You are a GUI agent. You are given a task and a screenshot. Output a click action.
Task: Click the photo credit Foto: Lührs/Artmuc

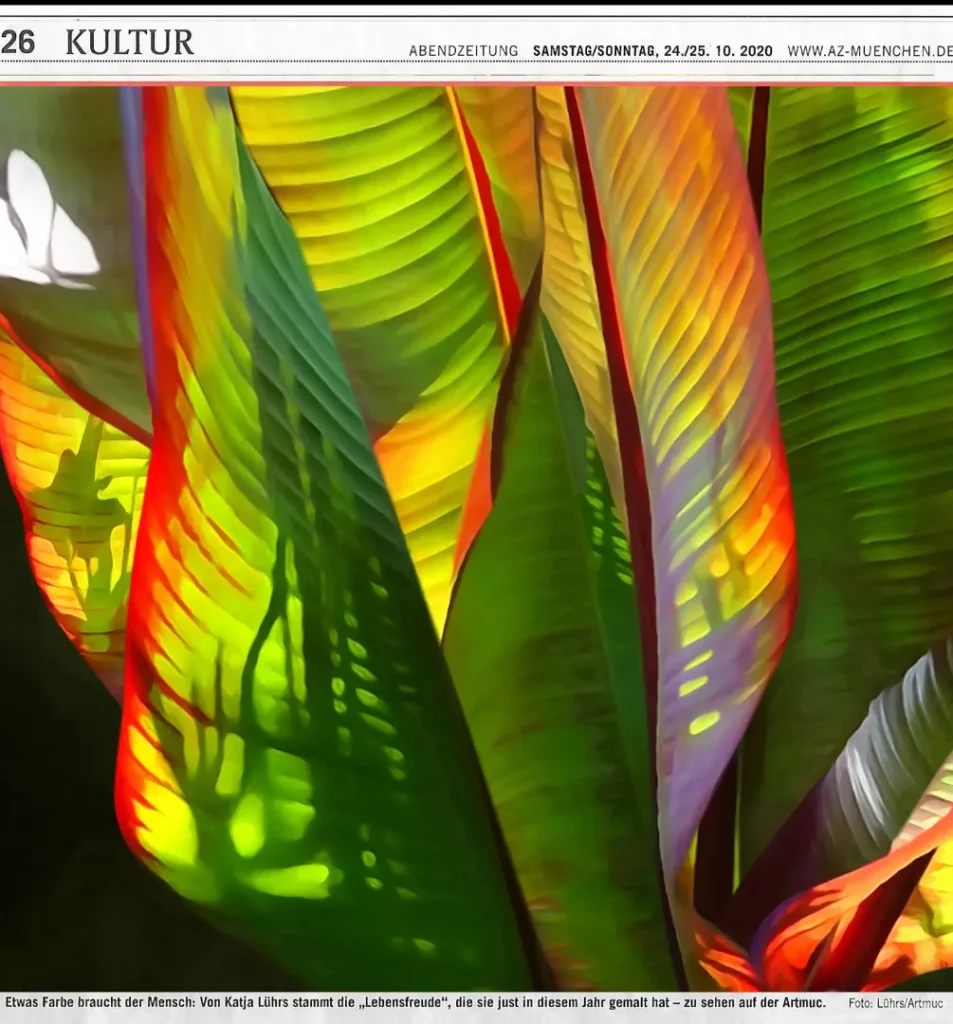click(894, 1003)
